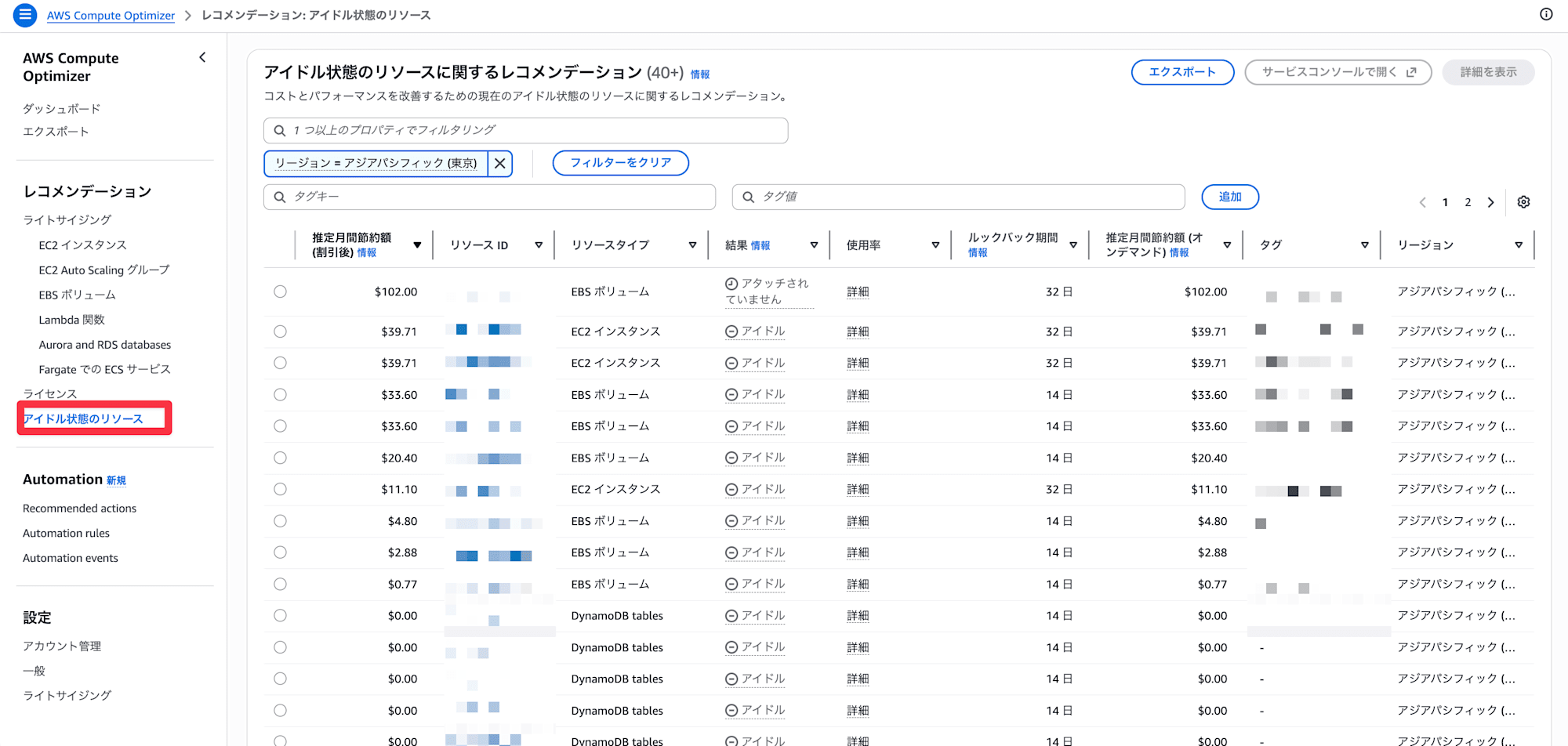Sort by estimated monthly savings after discounts column

[417, 245]
